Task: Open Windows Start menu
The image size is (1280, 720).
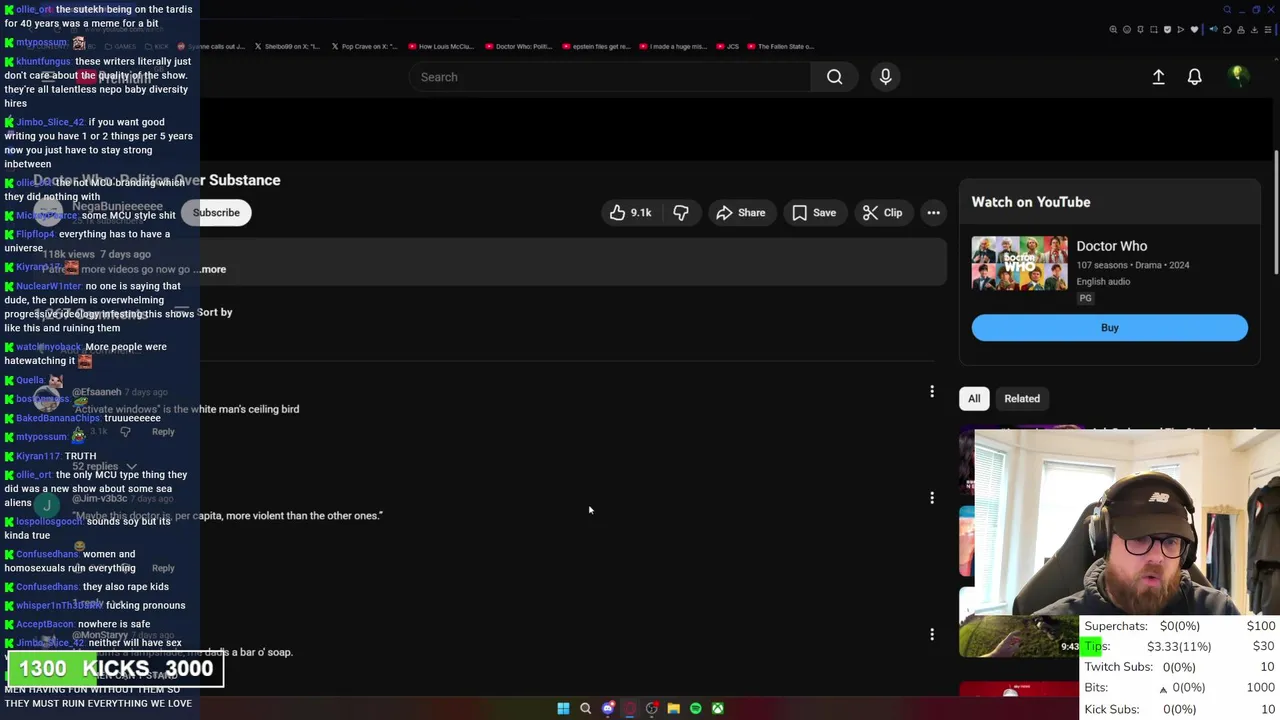Action: click(563, 708)
